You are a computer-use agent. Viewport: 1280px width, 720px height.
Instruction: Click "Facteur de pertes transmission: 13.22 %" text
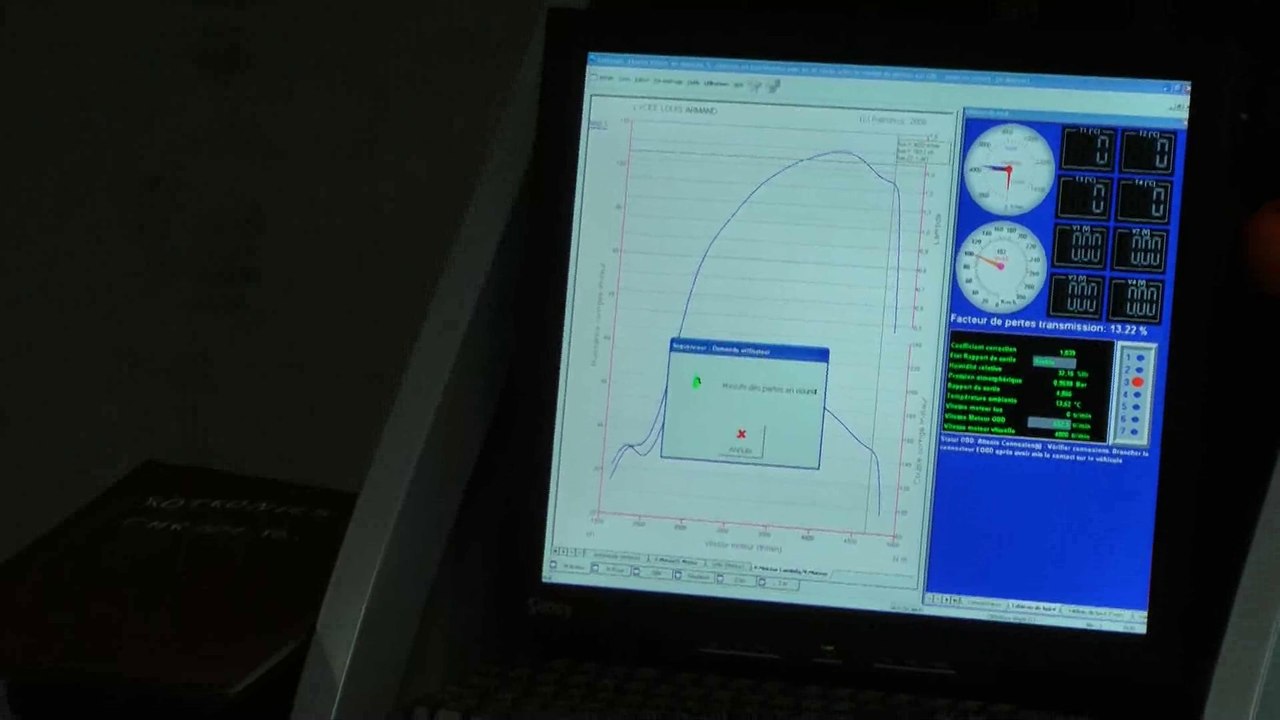(1049, 327)
